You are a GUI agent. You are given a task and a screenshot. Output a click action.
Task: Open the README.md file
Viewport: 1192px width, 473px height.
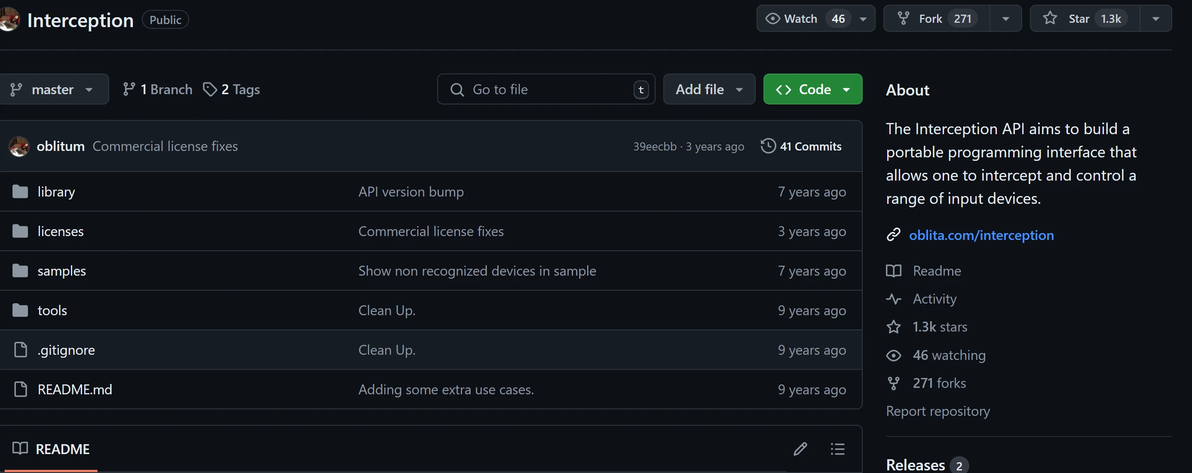75,390
